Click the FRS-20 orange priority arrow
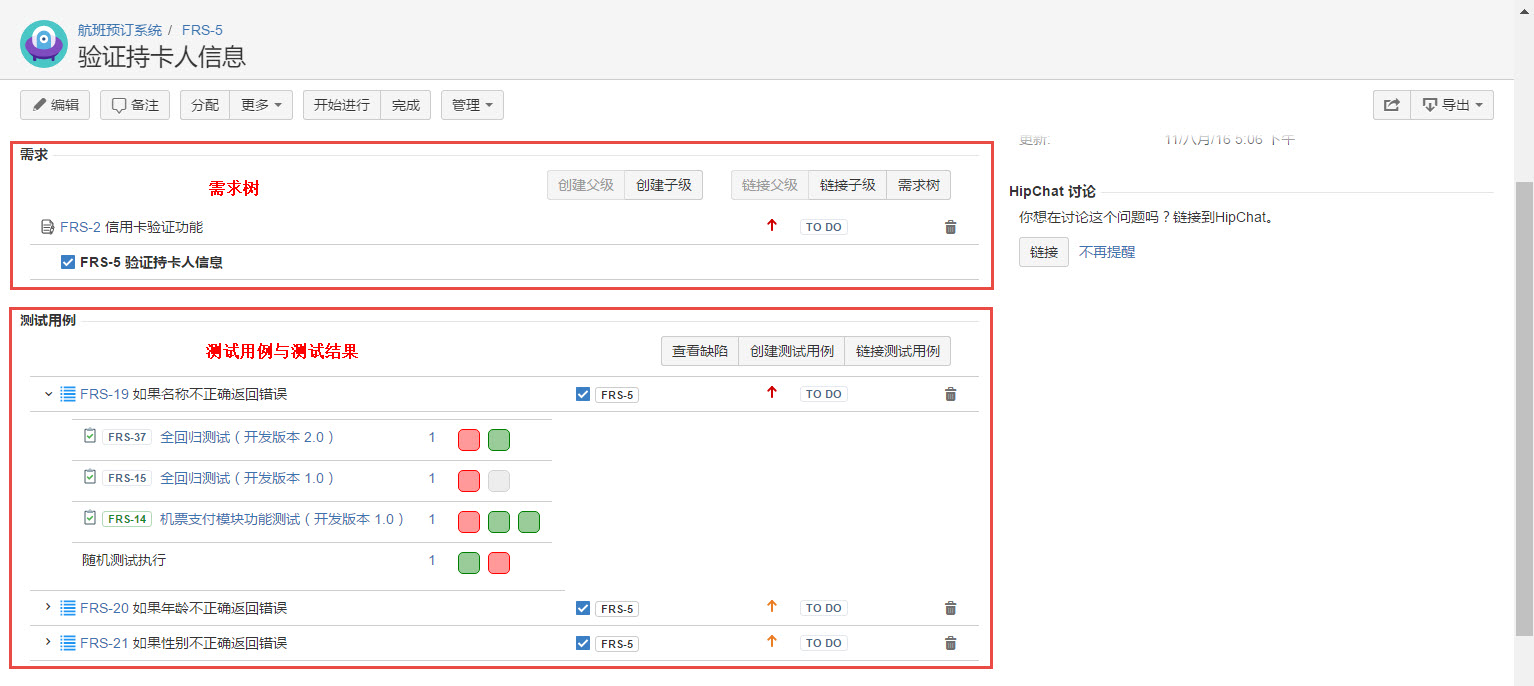This screenshot has width=1534, height=686. pyautogui.click(x=772, y=607)
